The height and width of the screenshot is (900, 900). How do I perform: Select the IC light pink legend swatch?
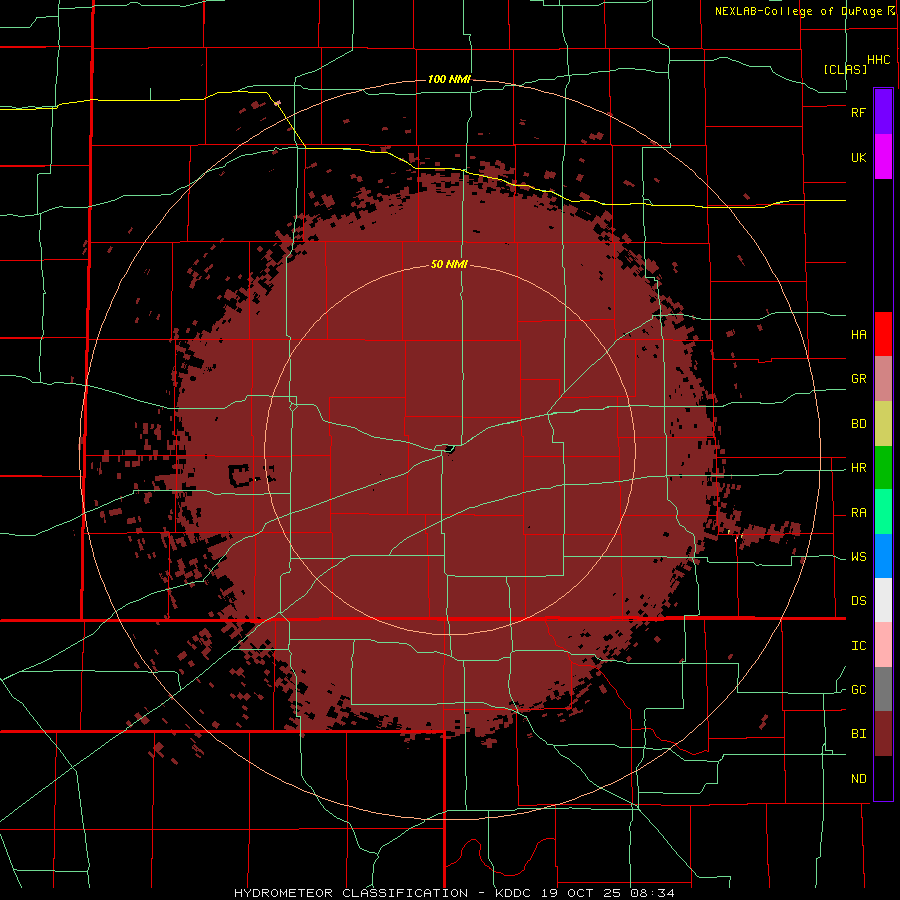coord(883,645)
